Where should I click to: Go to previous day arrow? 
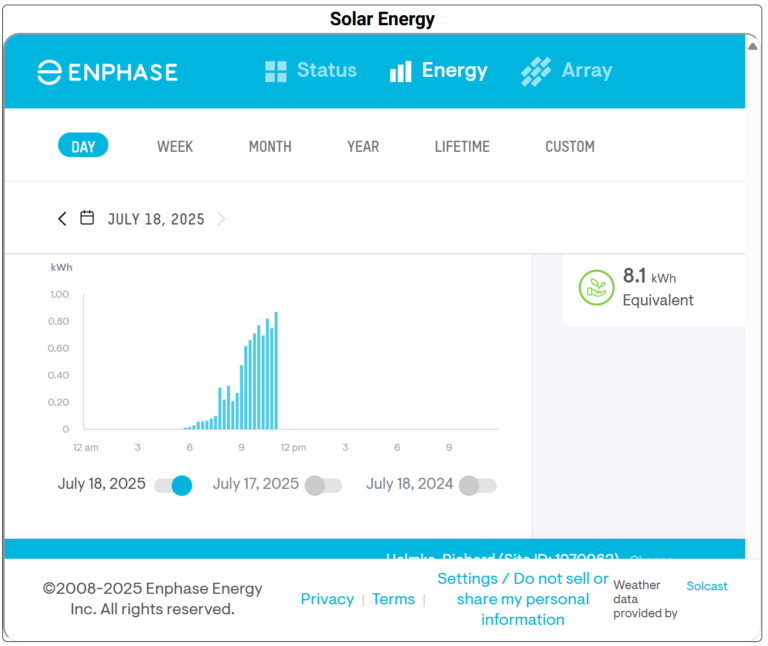pyautogui.click(x=62, y=218)
